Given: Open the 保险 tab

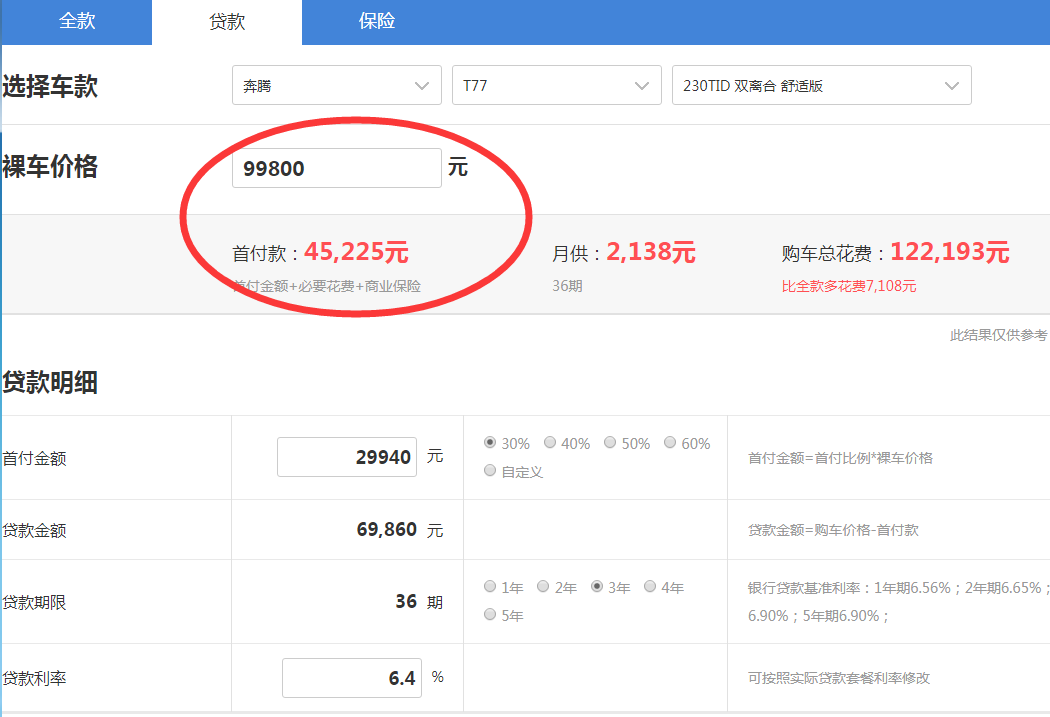Looking at the screenshot, I should pos(377,22).
